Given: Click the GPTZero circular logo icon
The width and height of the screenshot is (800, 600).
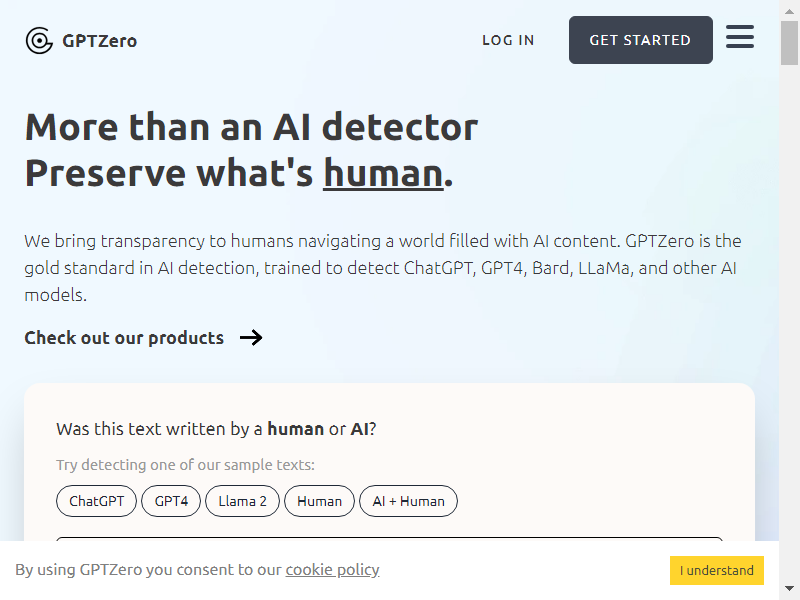Looking at the screenshot, I should (37, 40).
